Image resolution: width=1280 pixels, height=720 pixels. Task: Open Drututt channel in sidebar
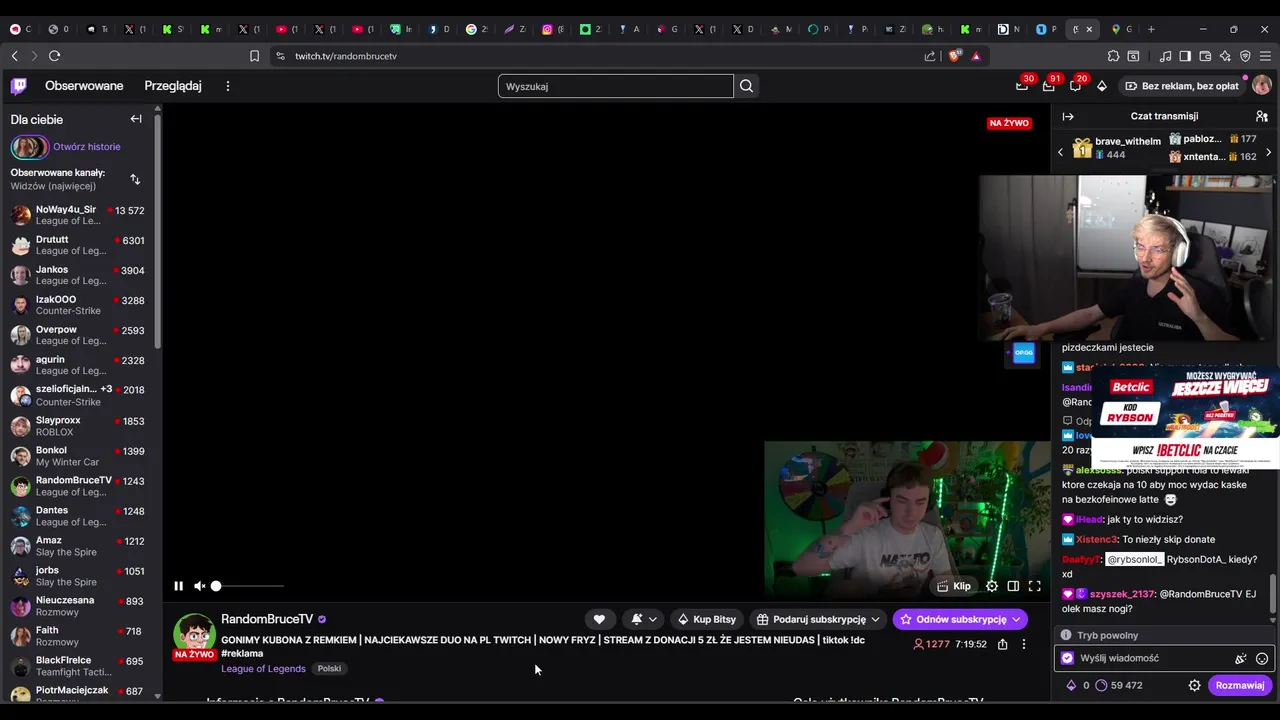coord(78,245)
